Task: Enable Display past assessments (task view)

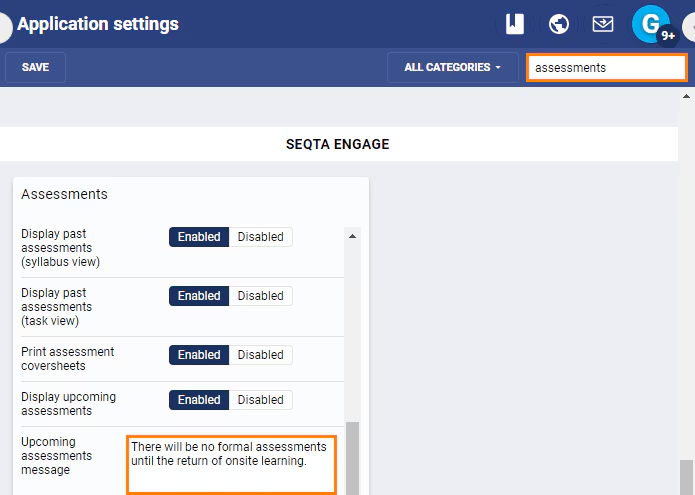Action: 199,296
